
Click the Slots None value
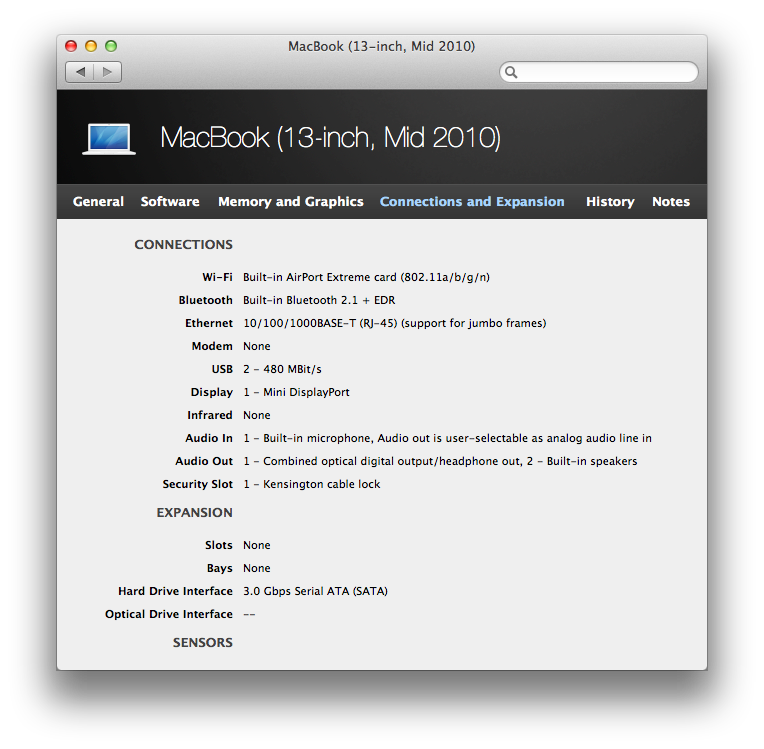pyautogui.click(x=257, y=545)
